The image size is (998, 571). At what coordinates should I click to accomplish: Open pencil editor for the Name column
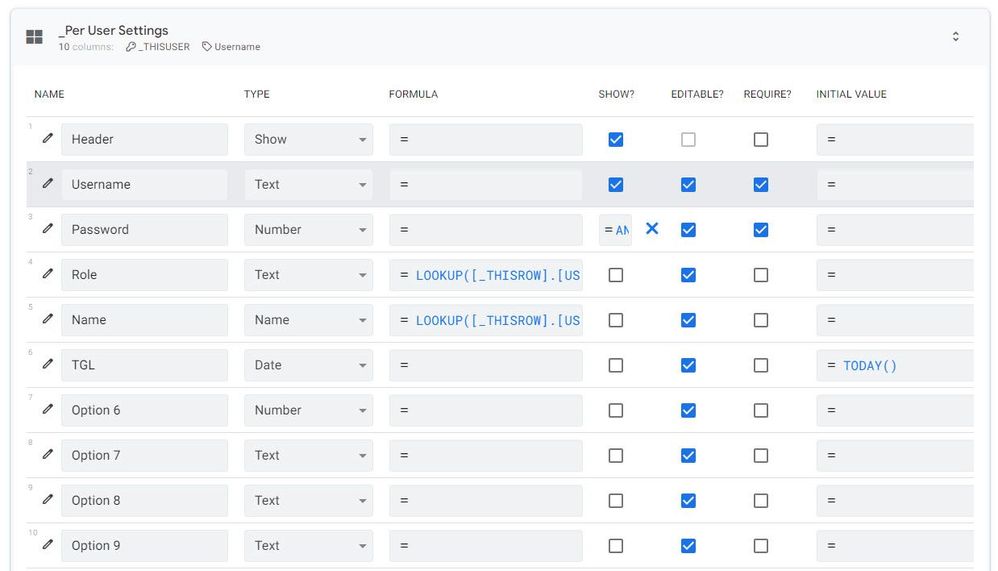click(48, 319)
